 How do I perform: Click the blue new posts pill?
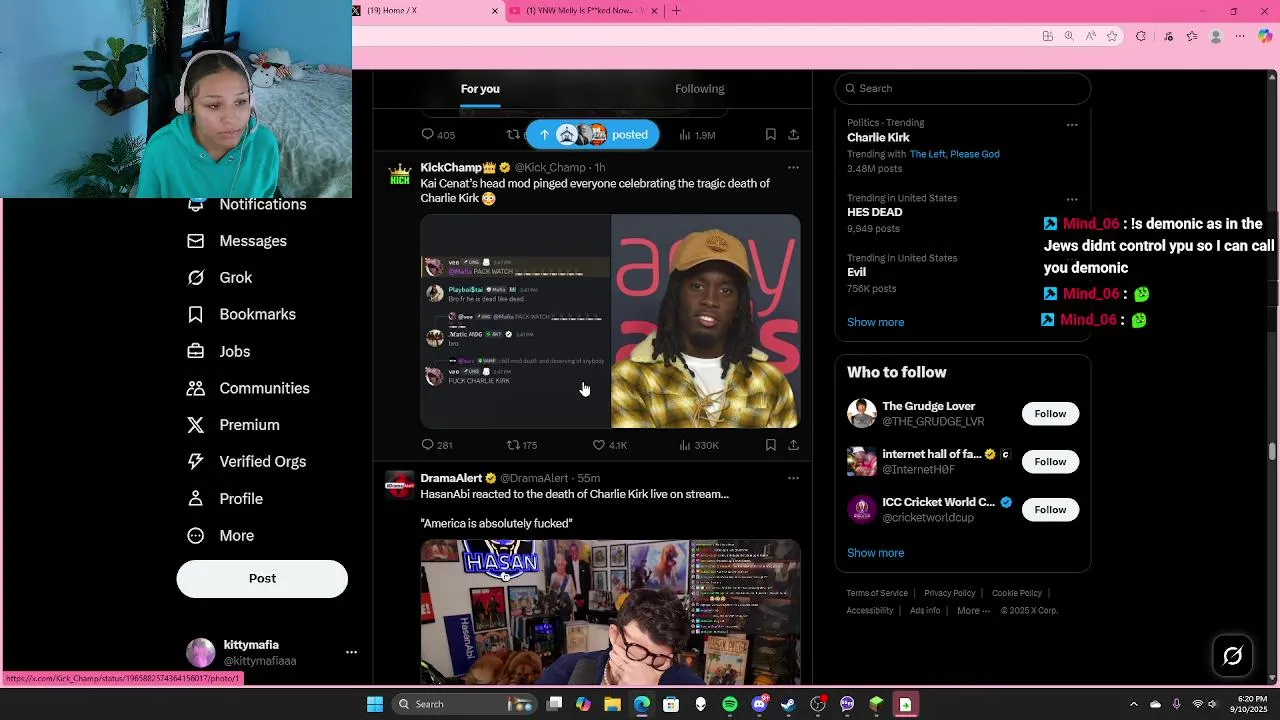(593, 134)
